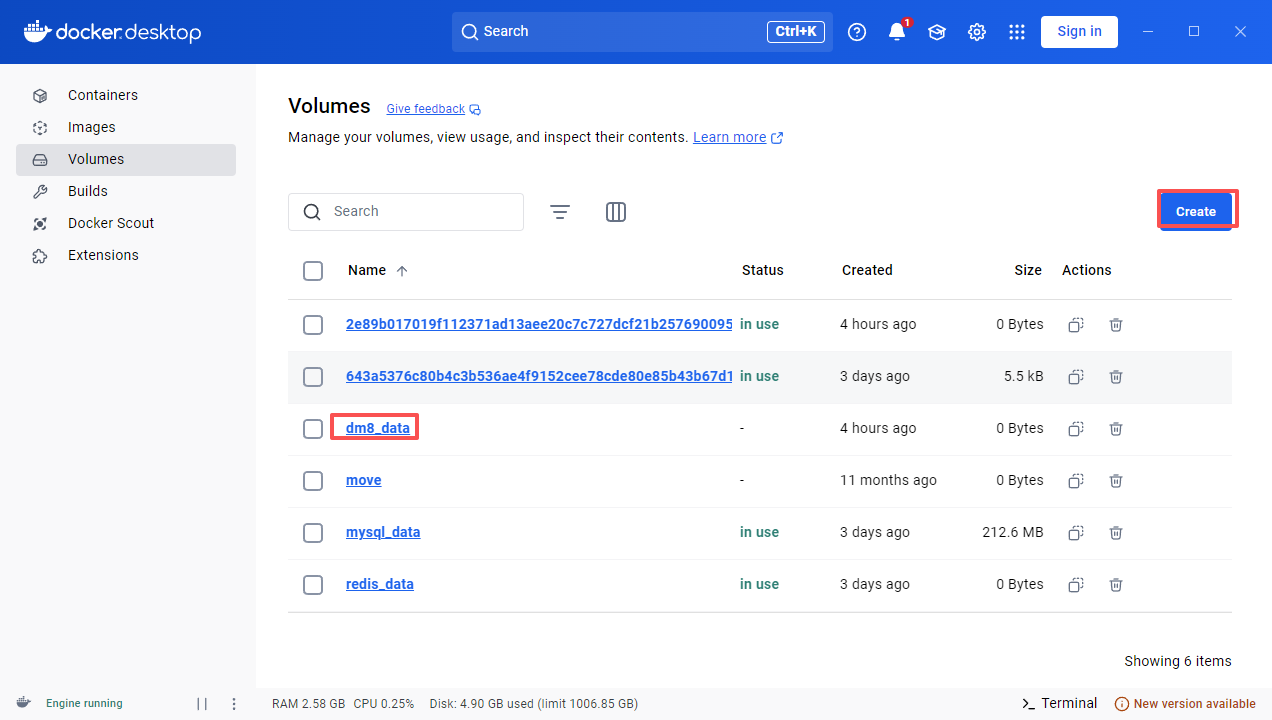Click the Created column header
Viewport: 1272px width, 720px height.
(867, 270)
